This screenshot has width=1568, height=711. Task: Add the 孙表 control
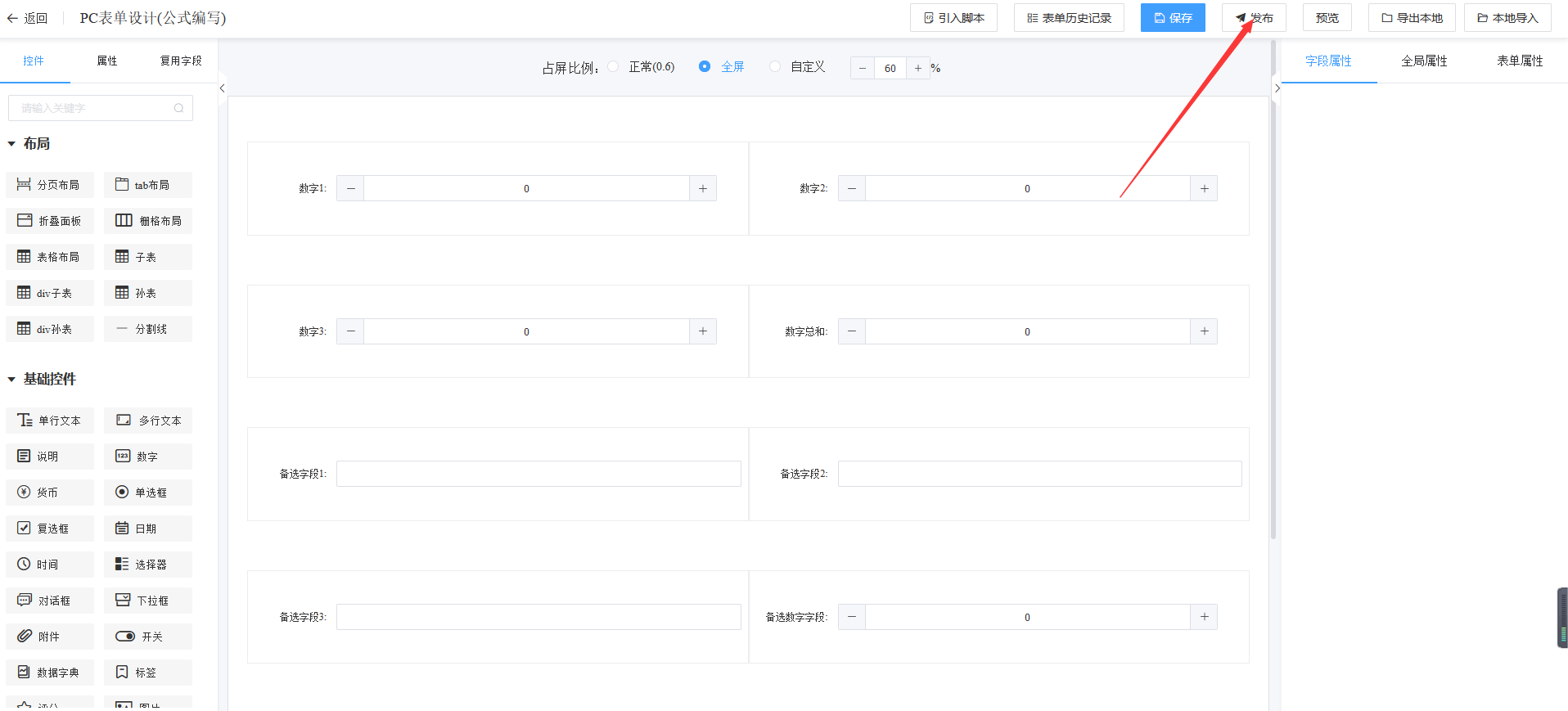148,293
